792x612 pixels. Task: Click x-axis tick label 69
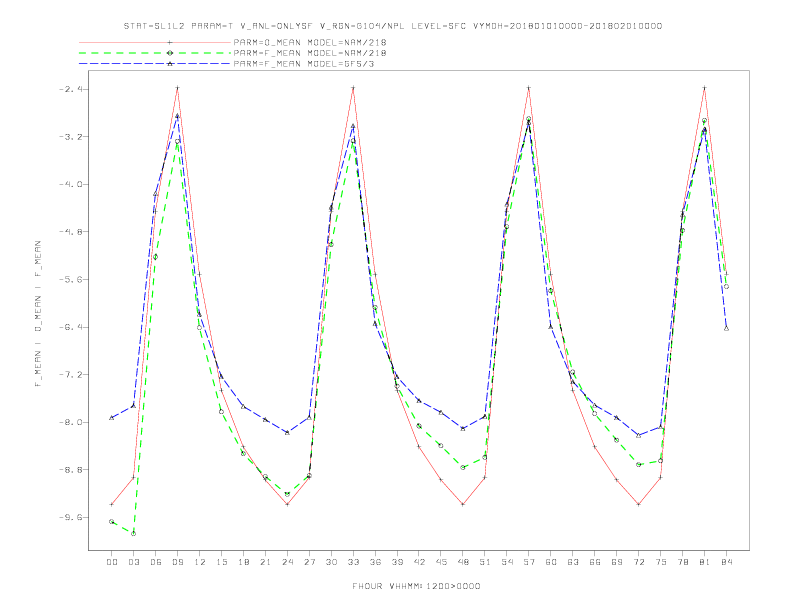click(x=617, y=562)
